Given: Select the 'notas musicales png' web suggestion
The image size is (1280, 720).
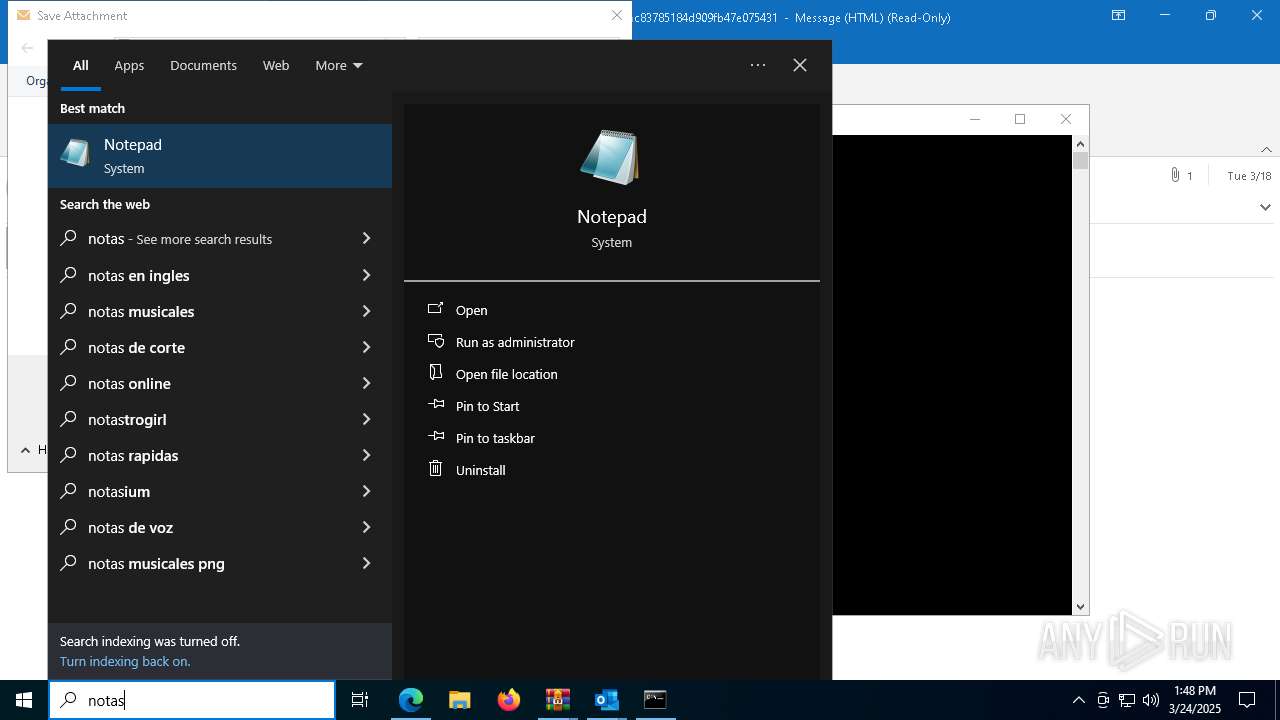Looking at the screenshot, I should coord(220,563).
